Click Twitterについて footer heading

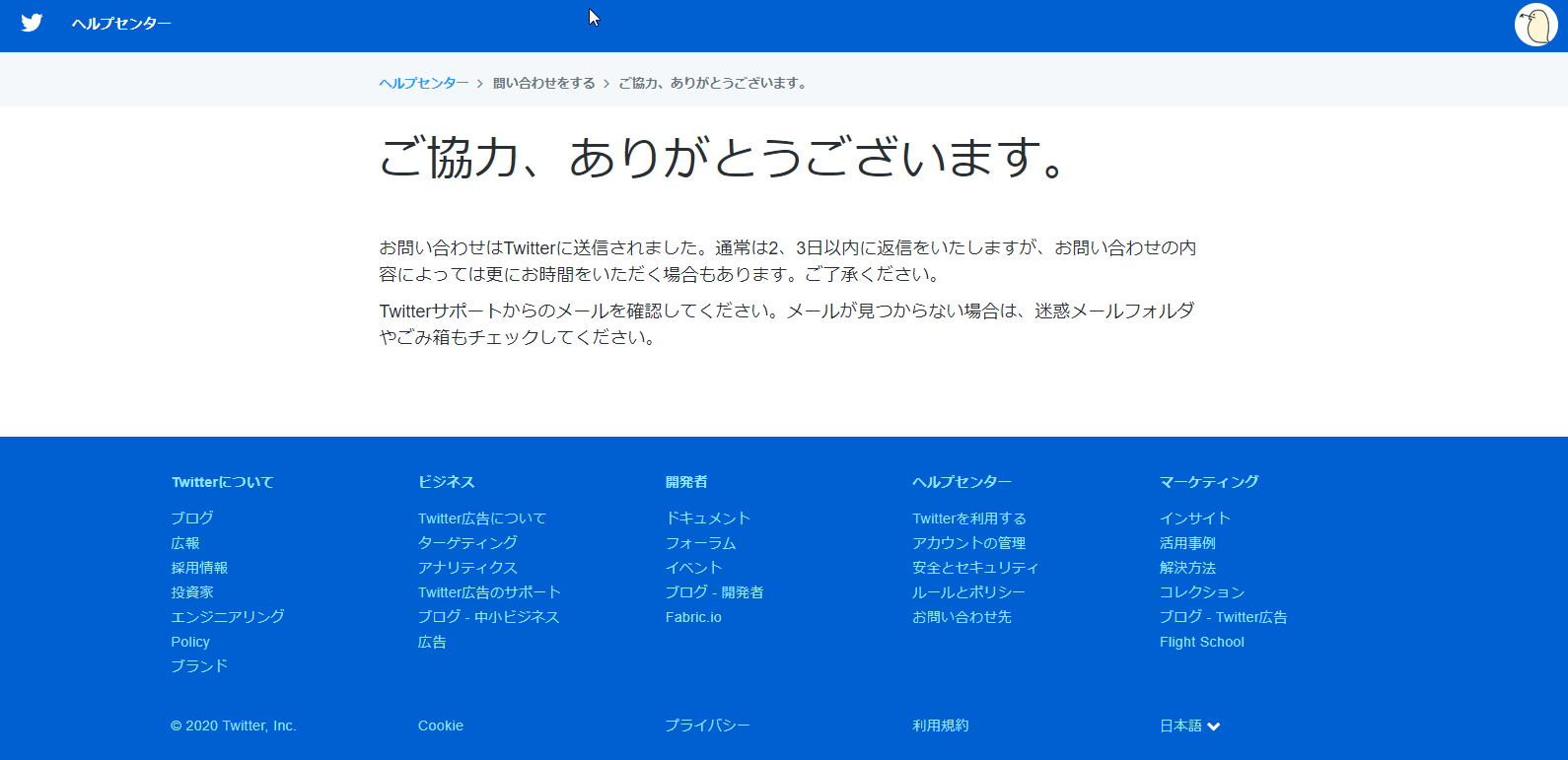pos(223,482)
